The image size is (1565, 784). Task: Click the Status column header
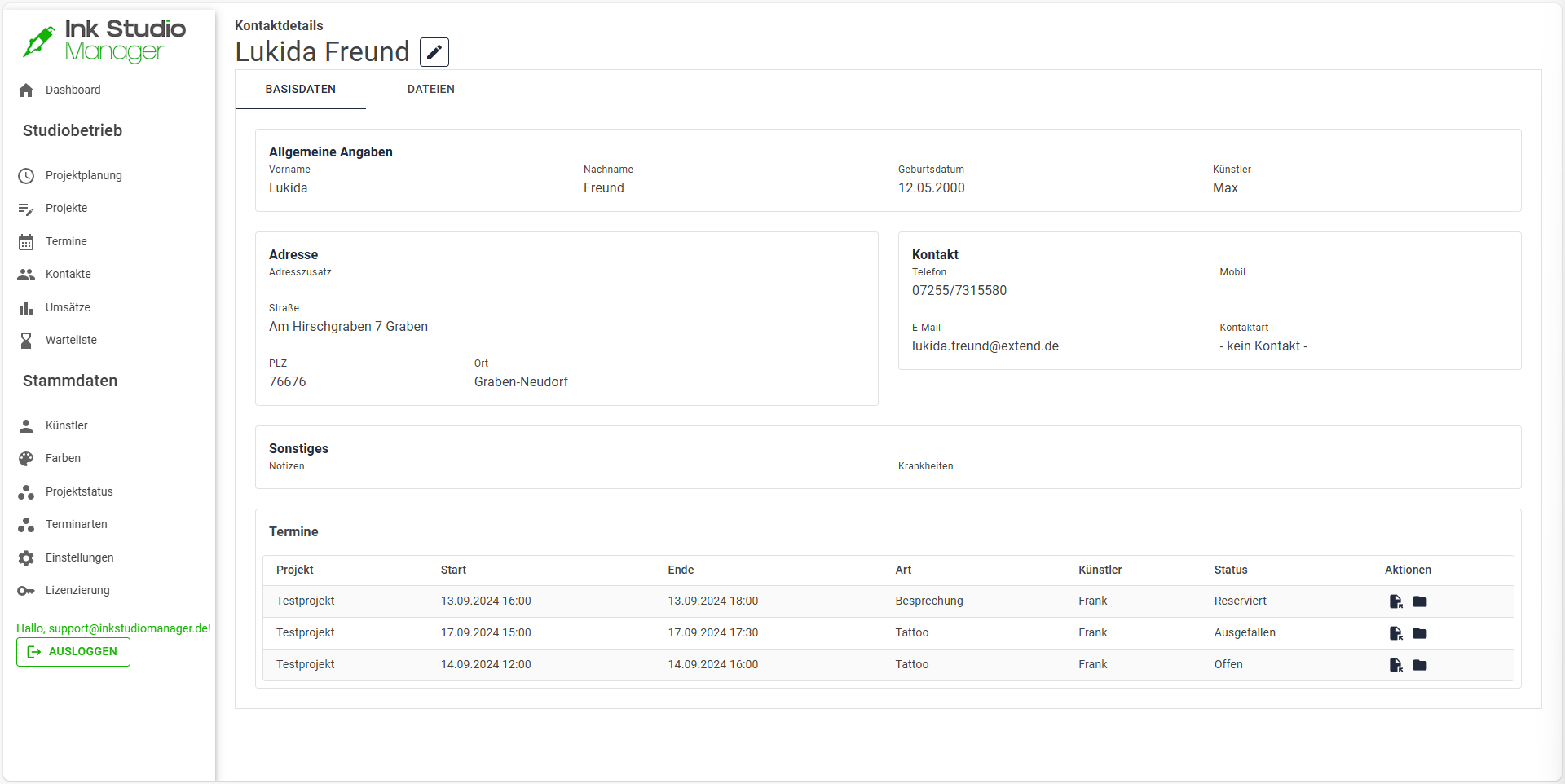(1231, 570)
